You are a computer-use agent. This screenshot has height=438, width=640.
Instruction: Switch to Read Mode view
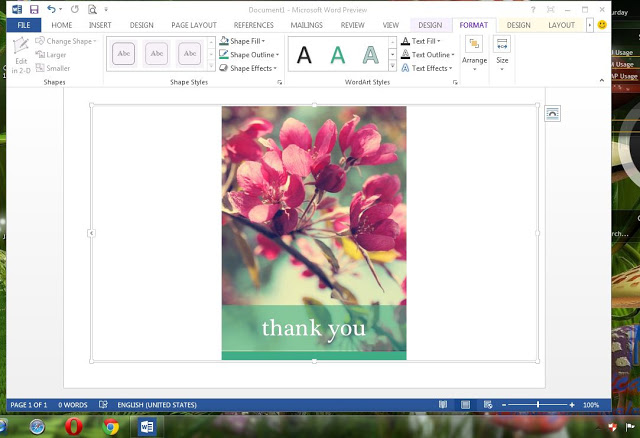pos(442,405)
